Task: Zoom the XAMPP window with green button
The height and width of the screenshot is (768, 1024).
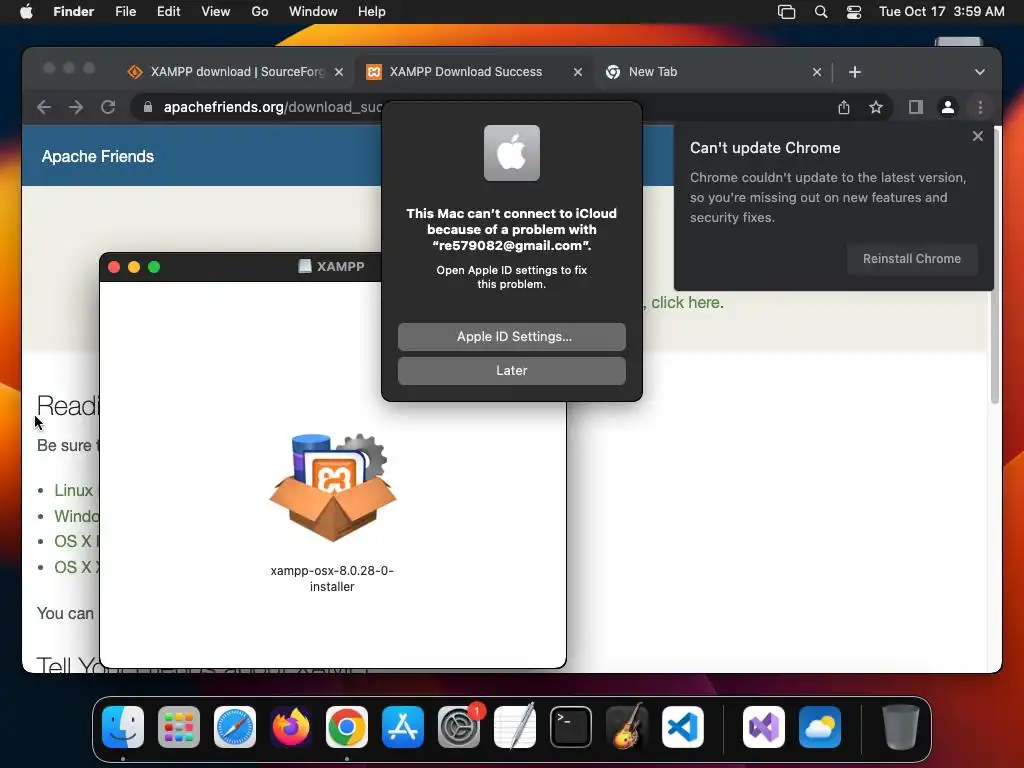Action: (x=154, y=267)
